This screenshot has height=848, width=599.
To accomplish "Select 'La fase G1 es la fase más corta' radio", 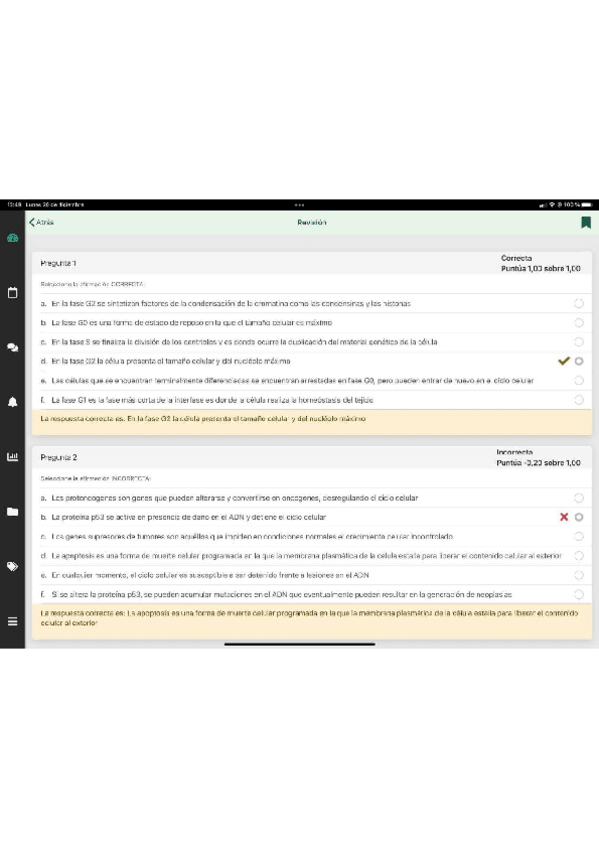I will coord(579,400).
